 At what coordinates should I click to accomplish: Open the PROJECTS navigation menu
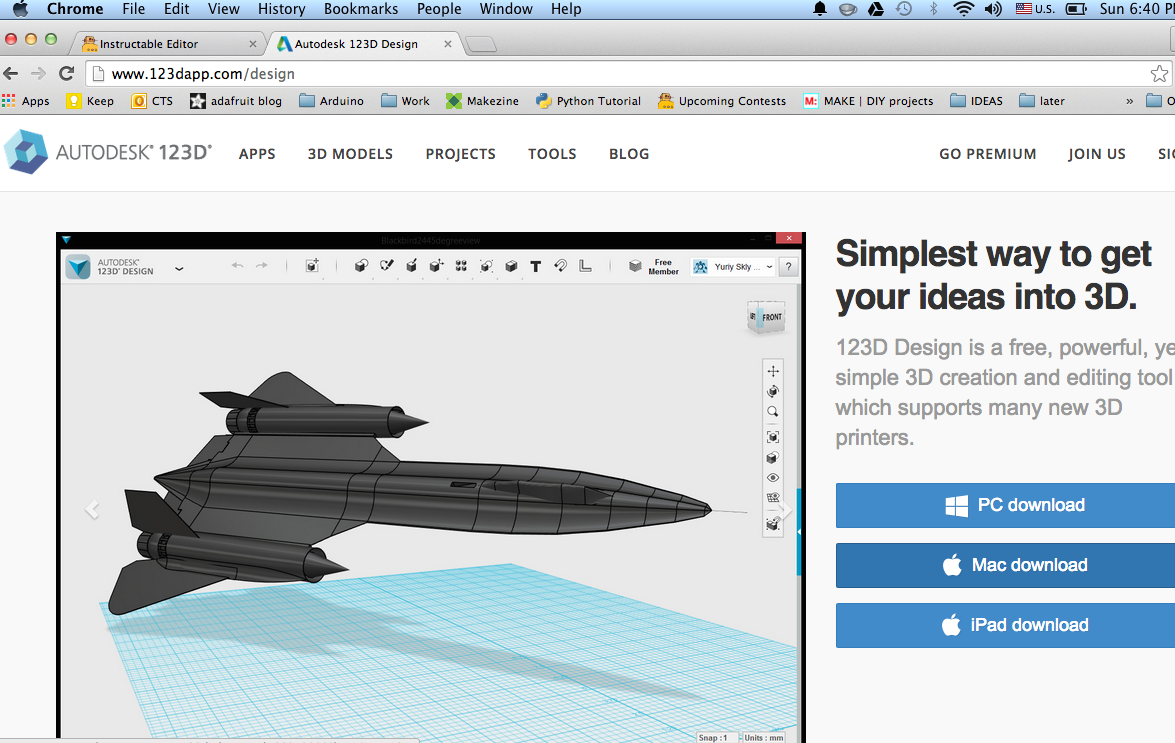coord(461,154)
